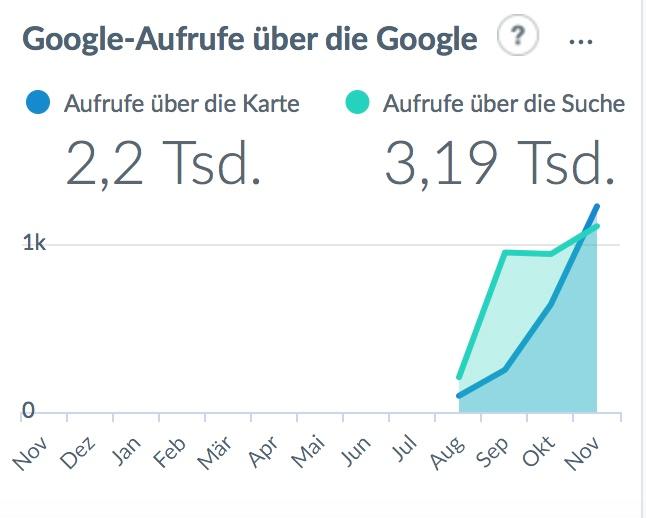The image size is (646, 518).
Task: Select the 2,2 Tsd. total value
Action: point(163,163)
